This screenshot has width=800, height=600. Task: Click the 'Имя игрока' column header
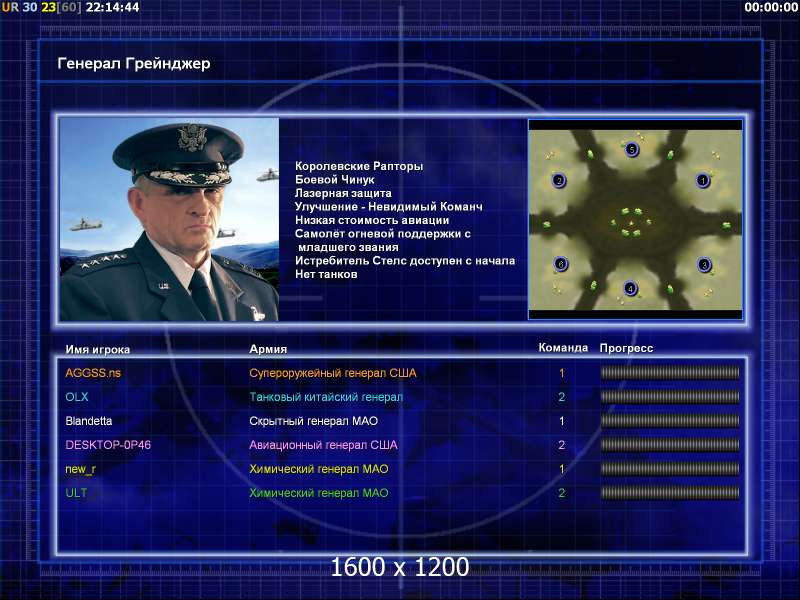click(97, 349)
